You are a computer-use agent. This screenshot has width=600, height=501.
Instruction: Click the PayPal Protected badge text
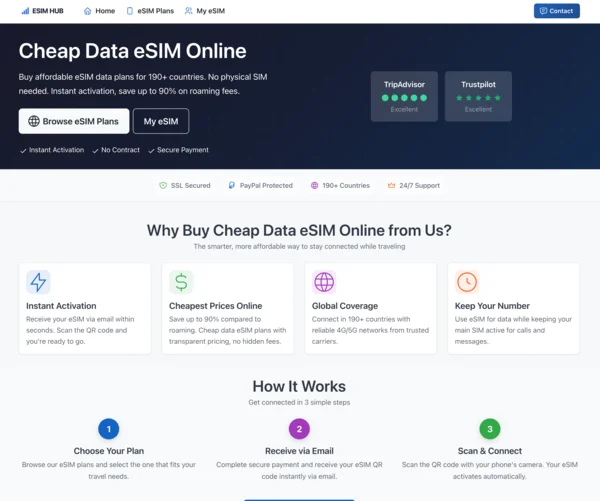coord(266,186)
